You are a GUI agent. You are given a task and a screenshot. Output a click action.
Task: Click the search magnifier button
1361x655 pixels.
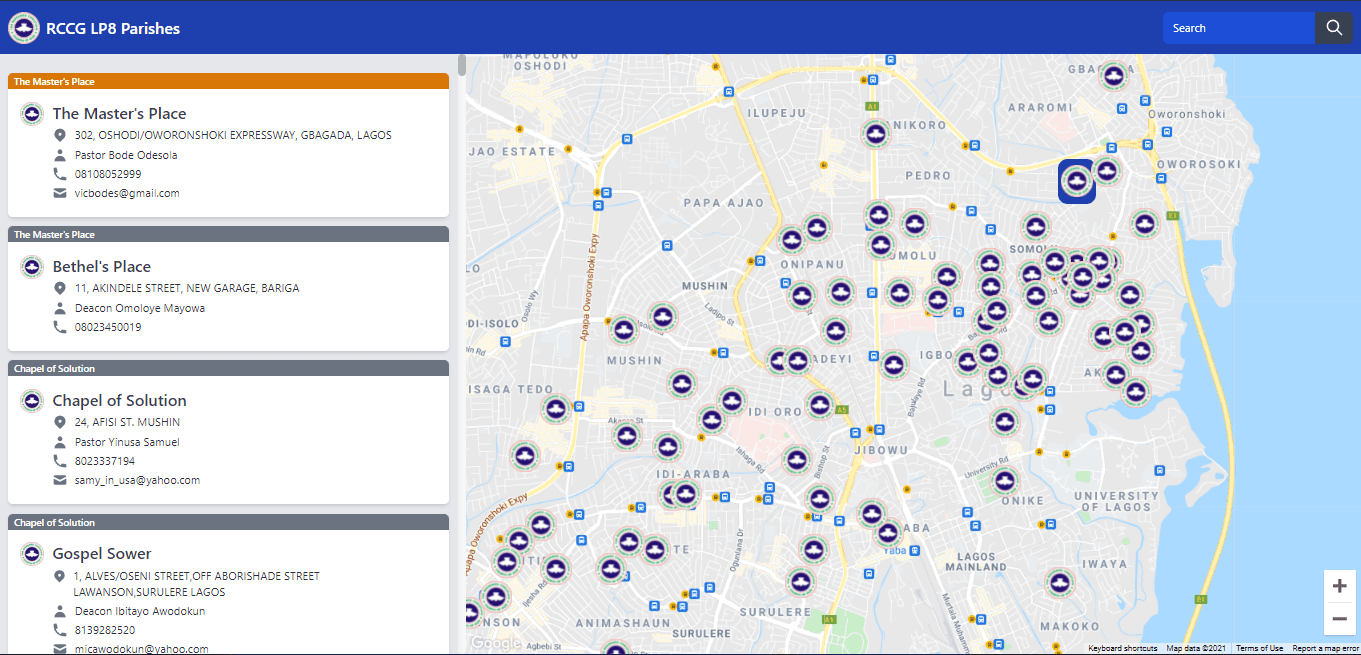point(1334,28)
